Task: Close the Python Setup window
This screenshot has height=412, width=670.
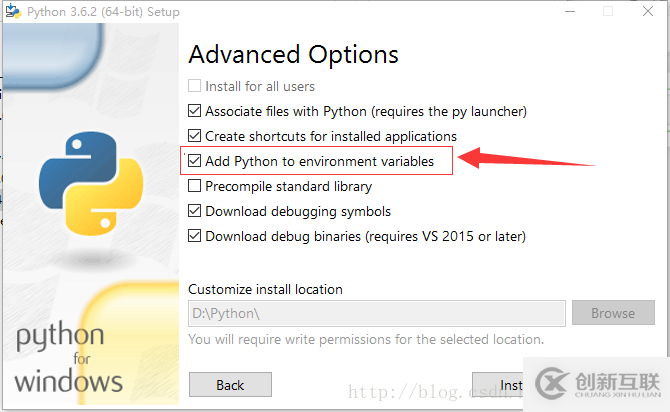Action: click(648, 11)
